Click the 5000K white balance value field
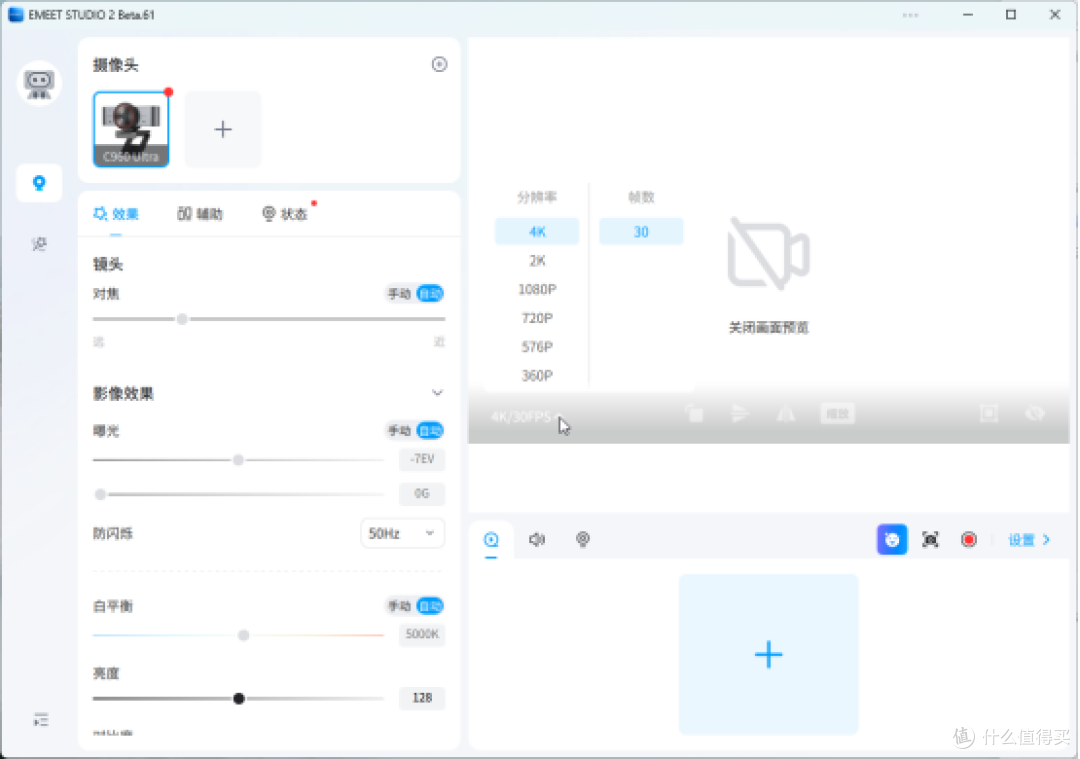 point(422,634)
